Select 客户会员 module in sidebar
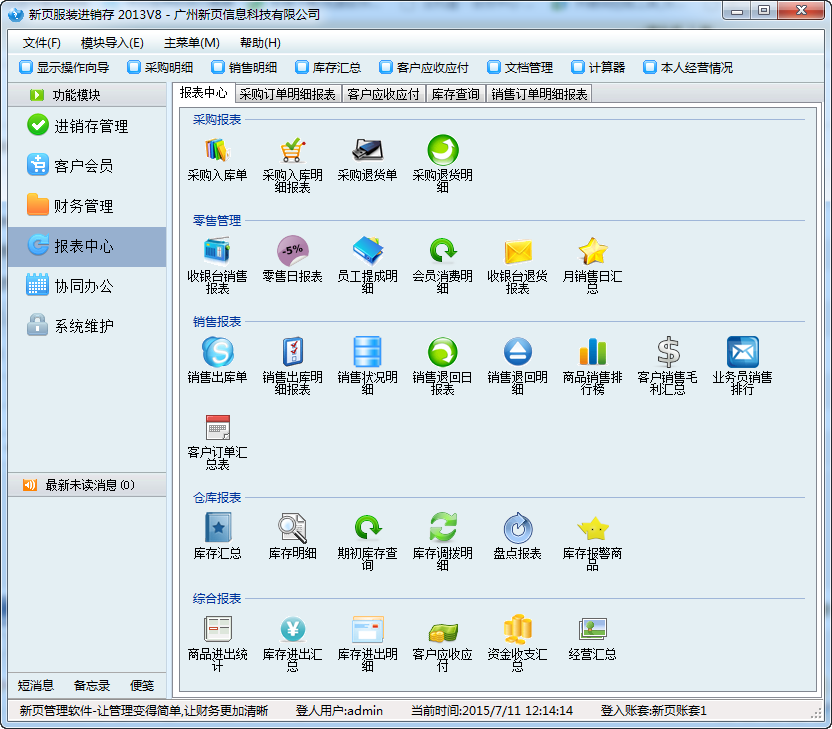This screenshot has width=832, height=729. click(x=87, y=166)
